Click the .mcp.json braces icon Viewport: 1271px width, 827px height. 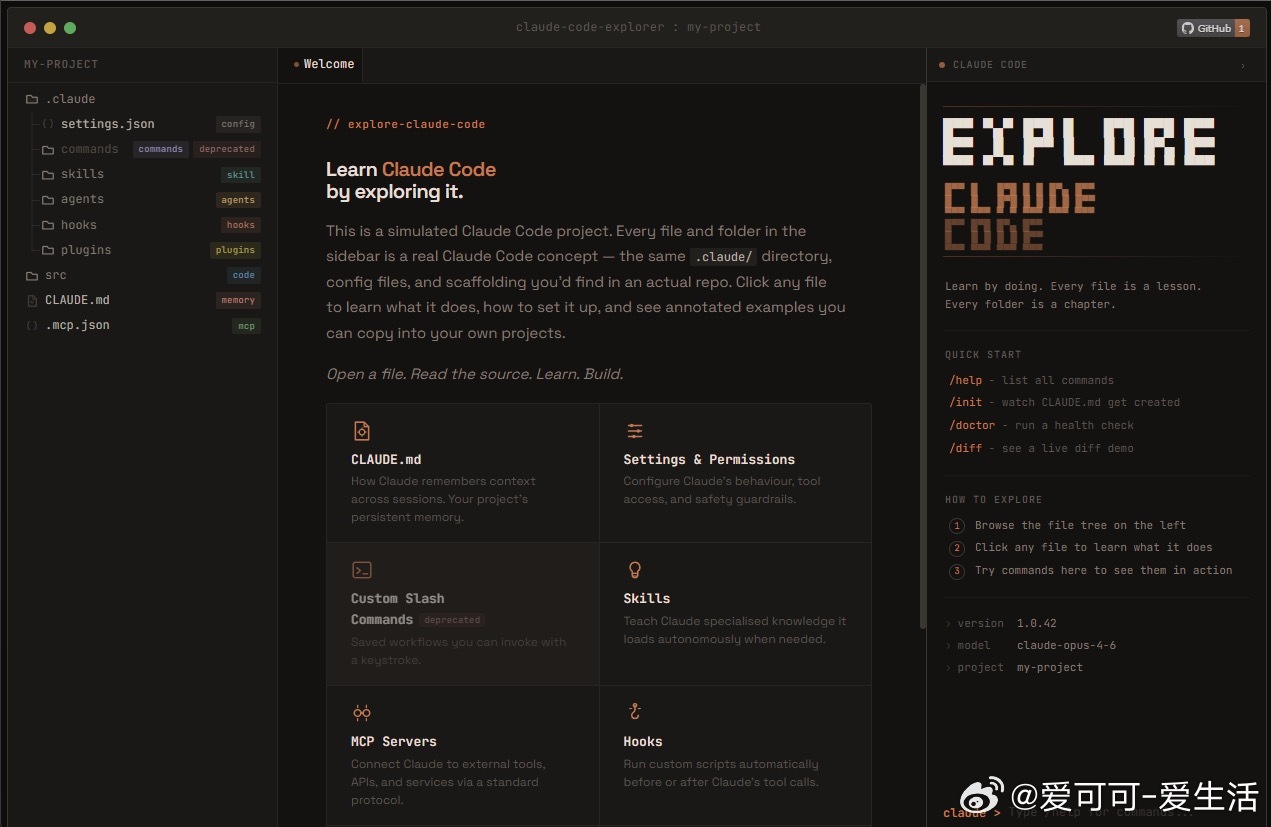[x=32, y=325]
